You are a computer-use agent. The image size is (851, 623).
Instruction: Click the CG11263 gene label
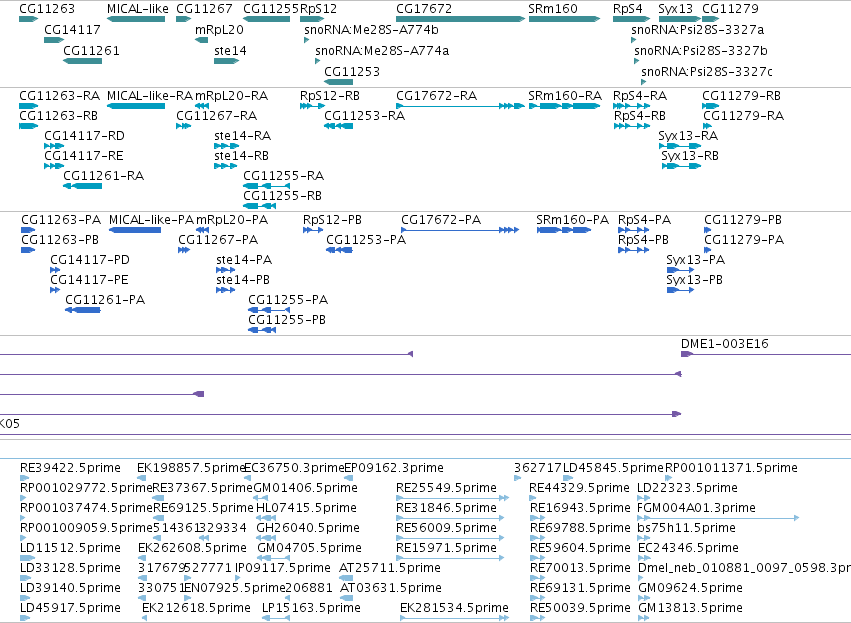pos(47,9)
